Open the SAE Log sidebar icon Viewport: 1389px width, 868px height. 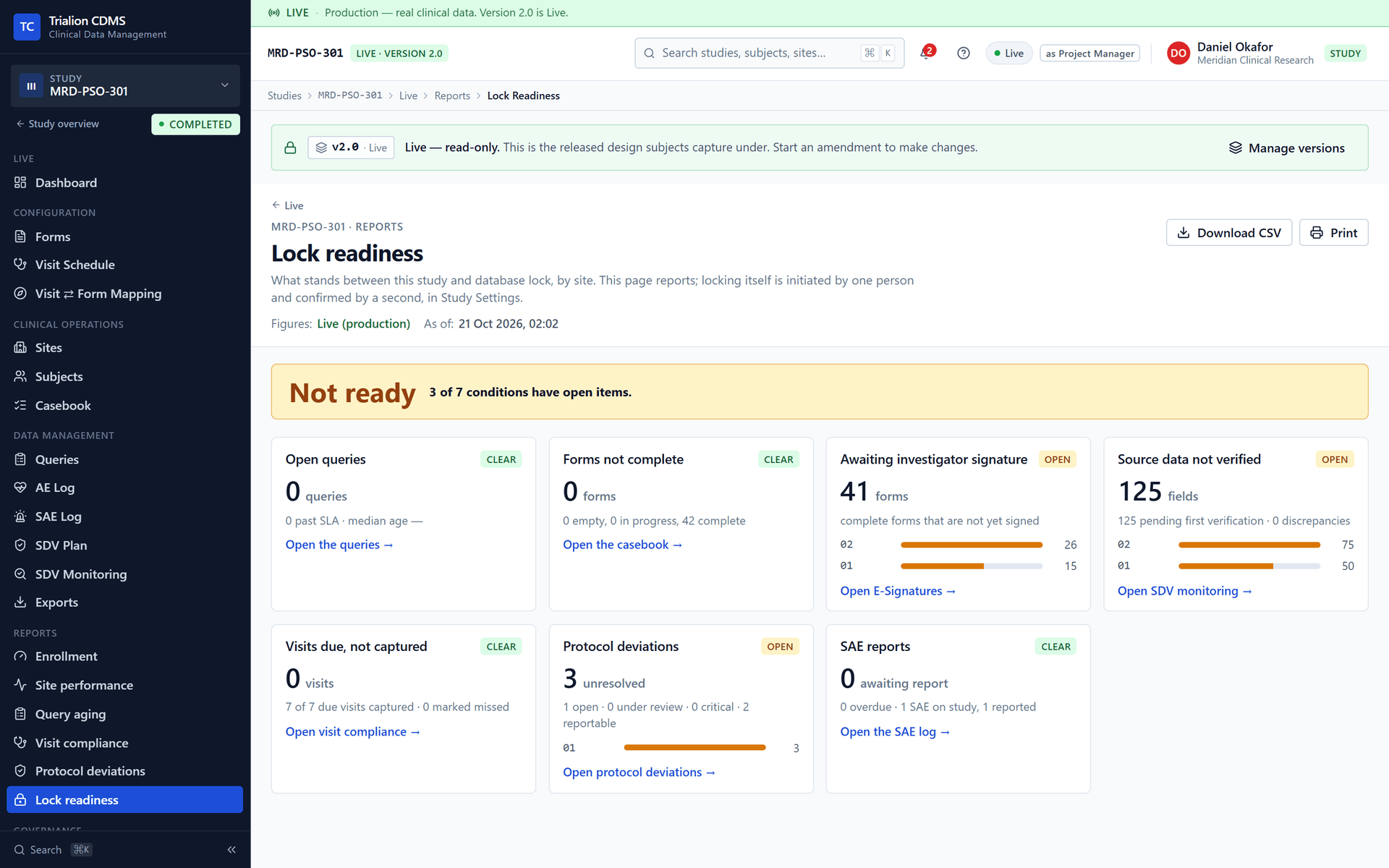[20, 516]
